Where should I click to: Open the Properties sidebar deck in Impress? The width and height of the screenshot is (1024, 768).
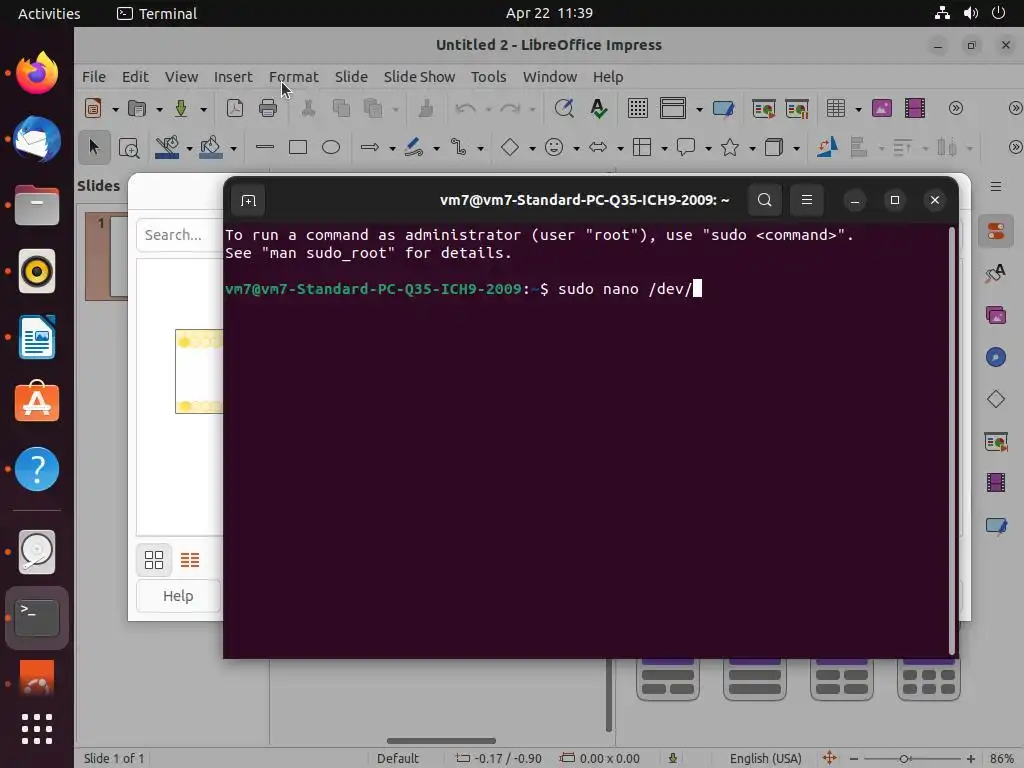point(995,231)
